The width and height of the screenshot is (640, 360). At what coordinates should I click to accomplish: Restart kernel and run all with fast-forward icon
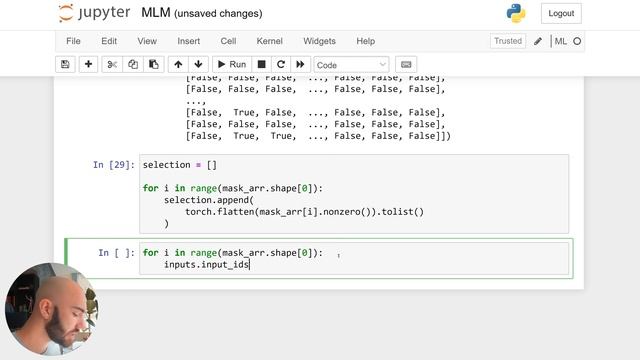300,64
